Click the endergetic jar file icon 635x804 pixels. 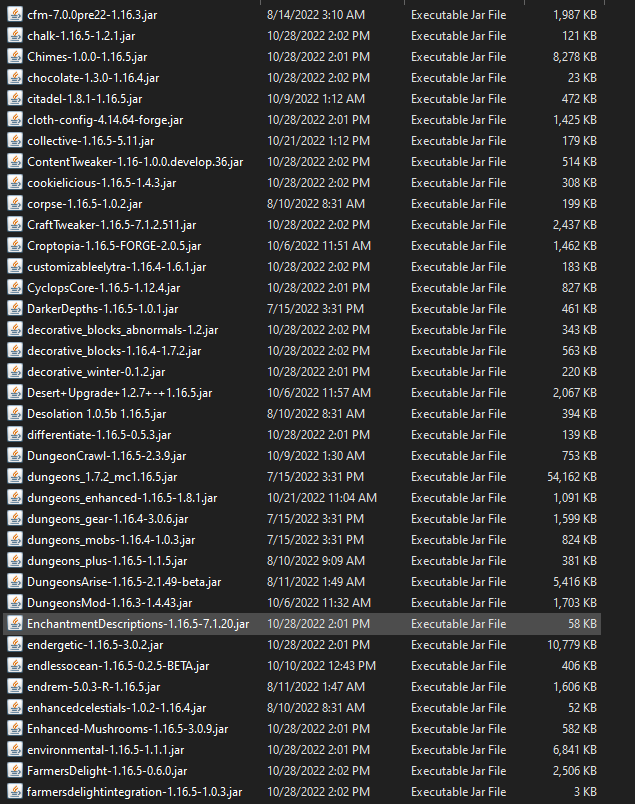pos(15,645)
